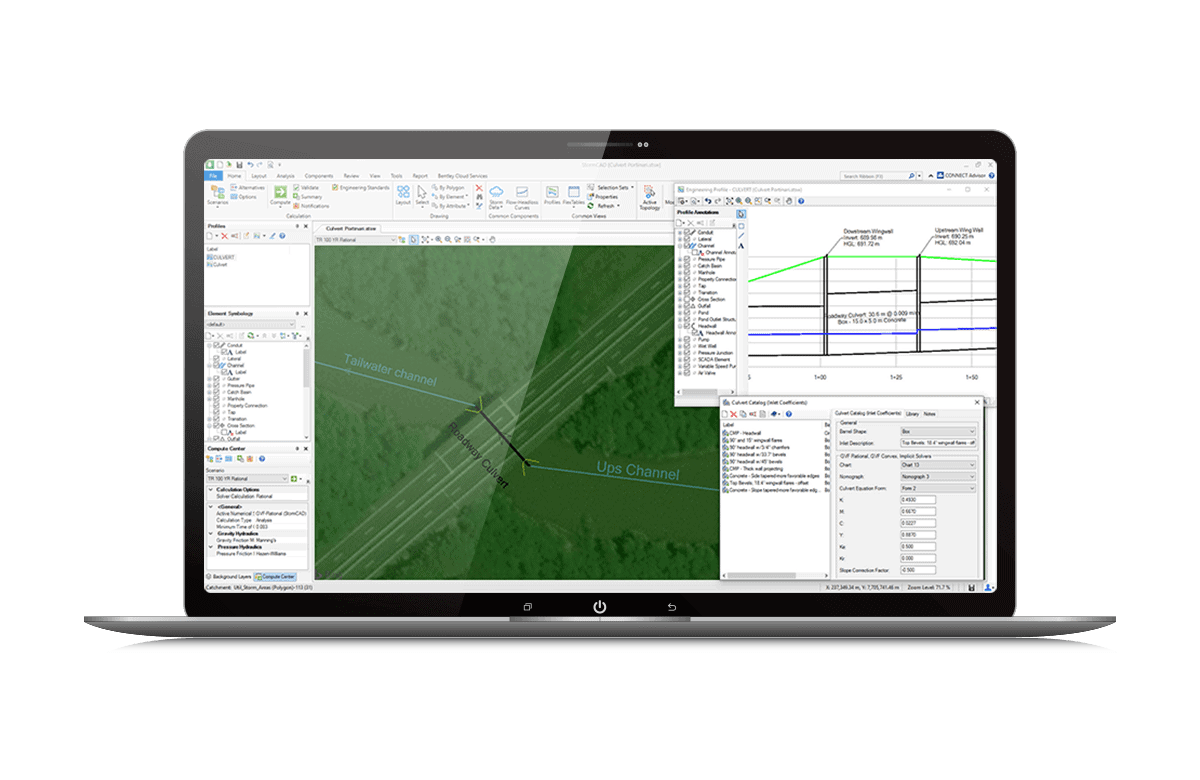
Task: Open the Culvert Equation Form dropdown
Action: [937, 488]
